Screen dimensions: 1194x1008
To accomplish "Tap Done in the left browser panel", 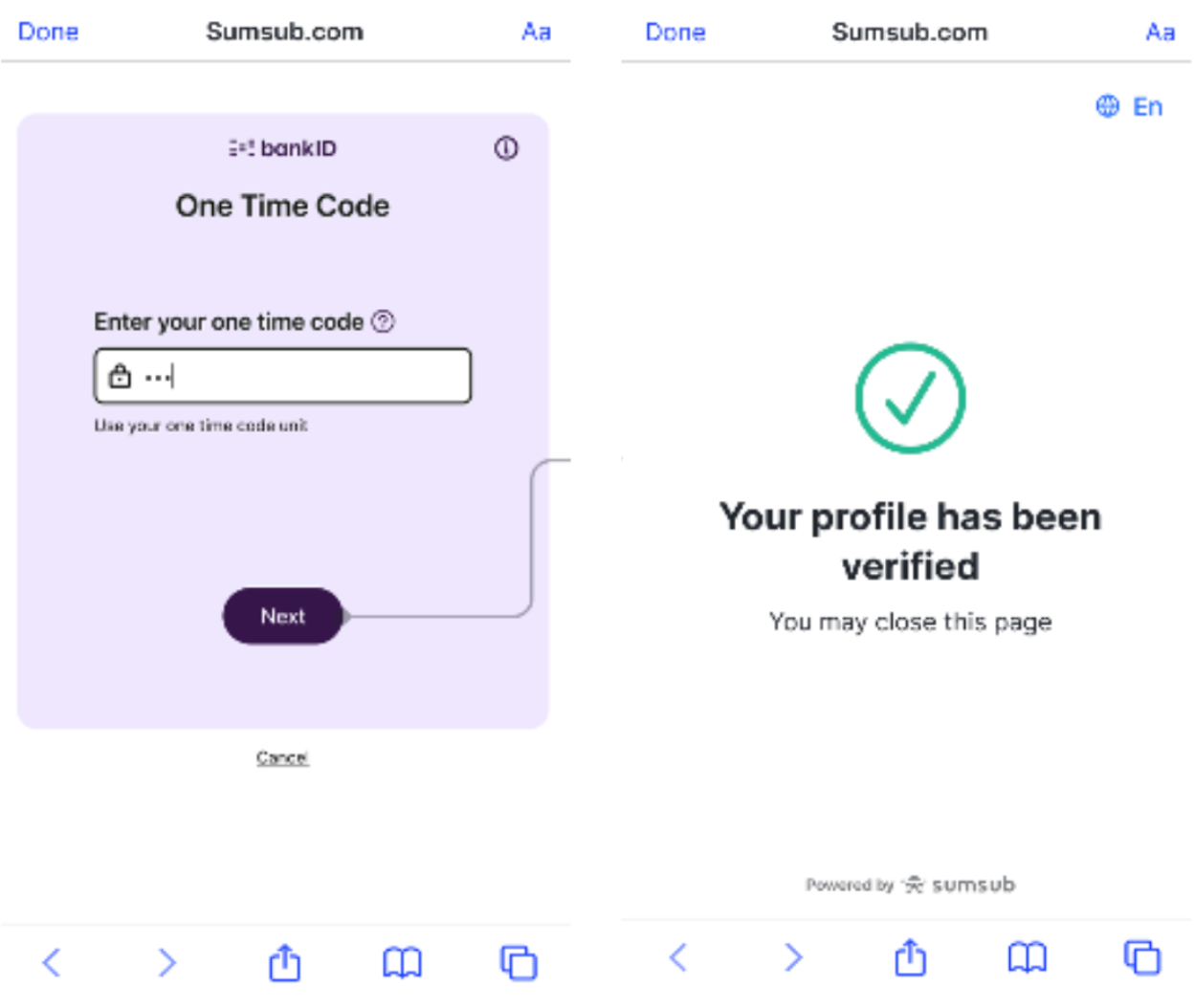I will click(49, 32).
